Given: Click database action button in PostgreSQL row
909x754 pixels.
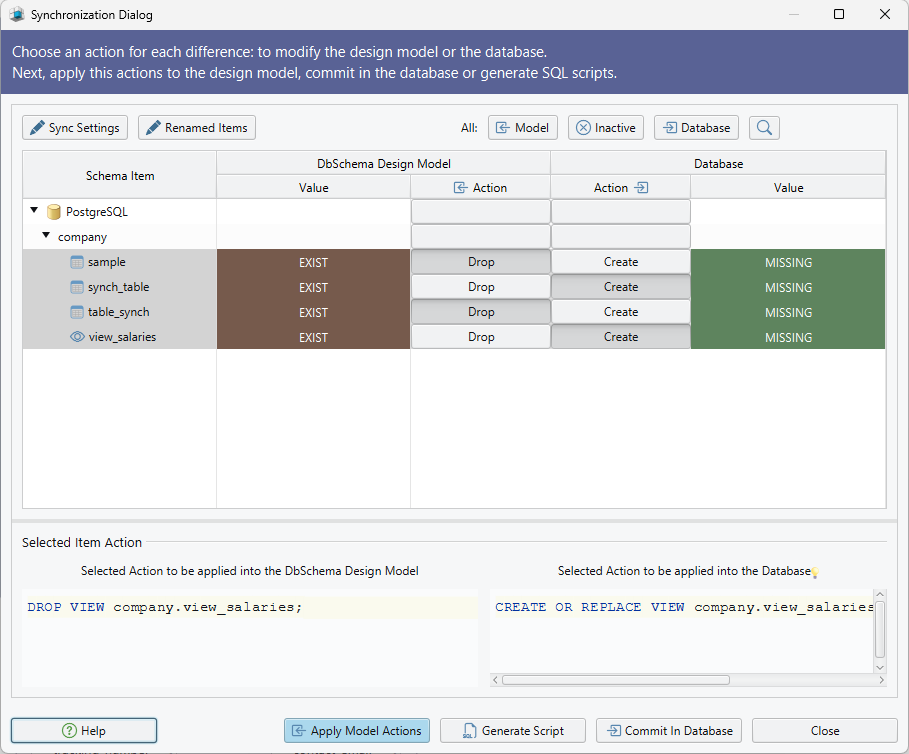Looking at the screenshot, I should 621,212.
